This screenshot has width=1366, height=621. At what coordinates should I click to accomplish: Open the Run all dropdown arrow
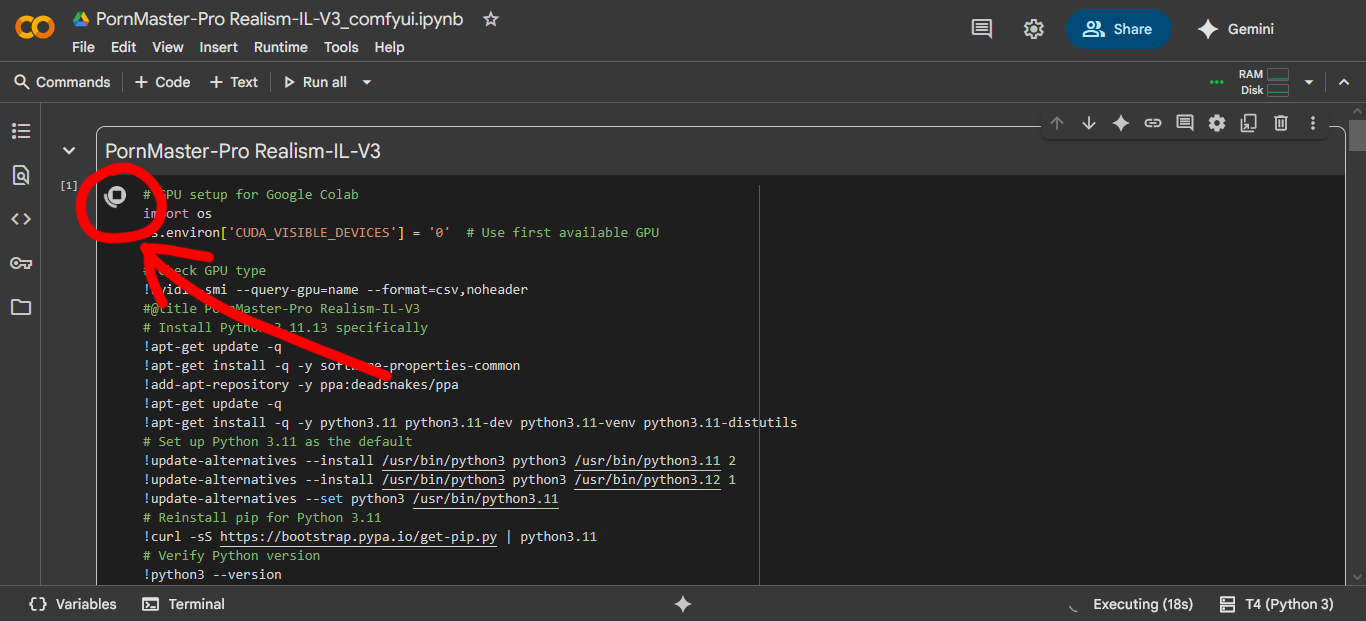coord(366,81)
